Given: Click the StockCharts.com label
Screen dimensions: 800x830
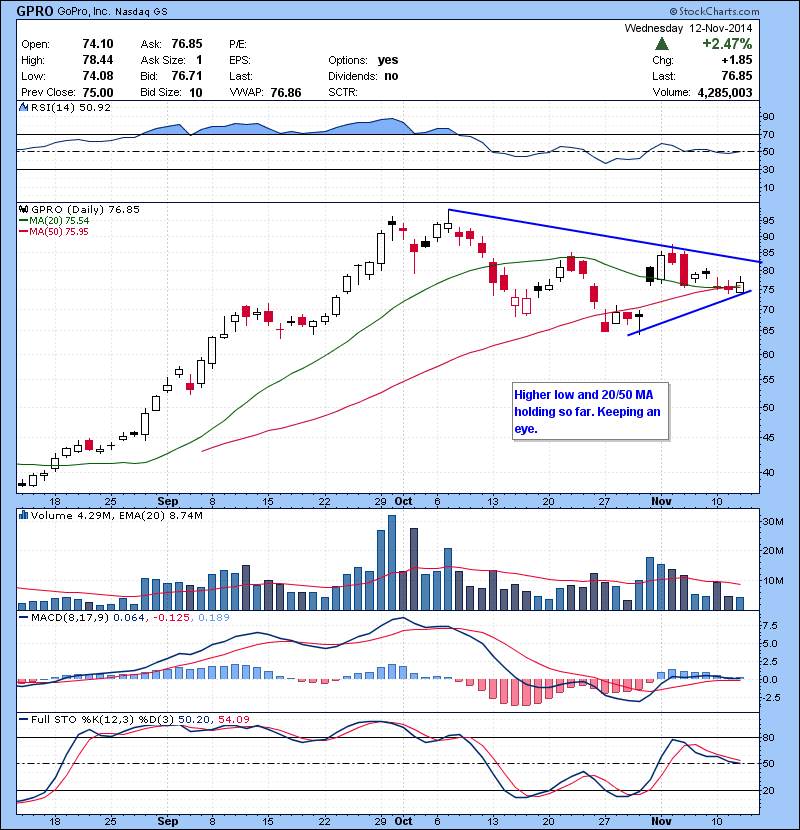Looking at the screenshot, I should (714, 11).
